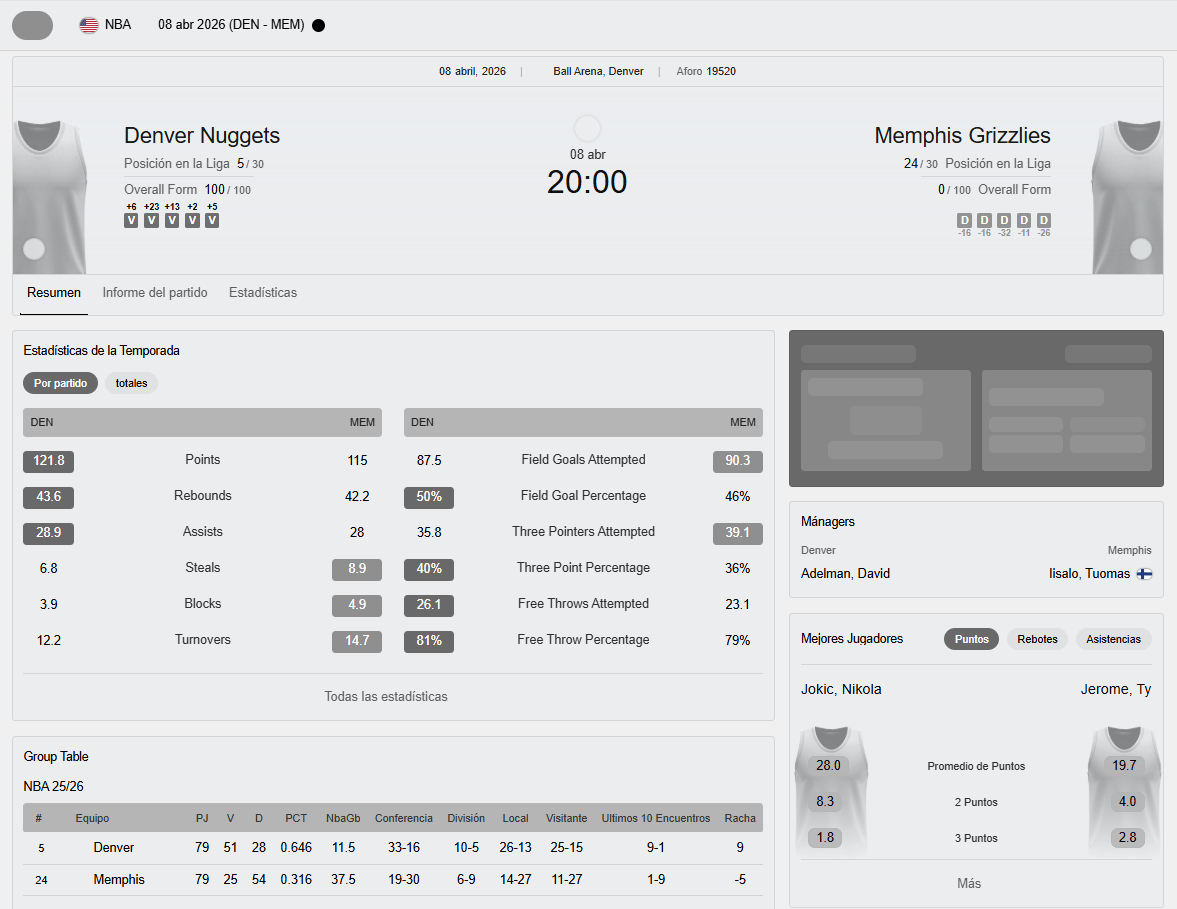Click the circular icon above match date
Screen dimensions: 1177x909
point(587,129)
